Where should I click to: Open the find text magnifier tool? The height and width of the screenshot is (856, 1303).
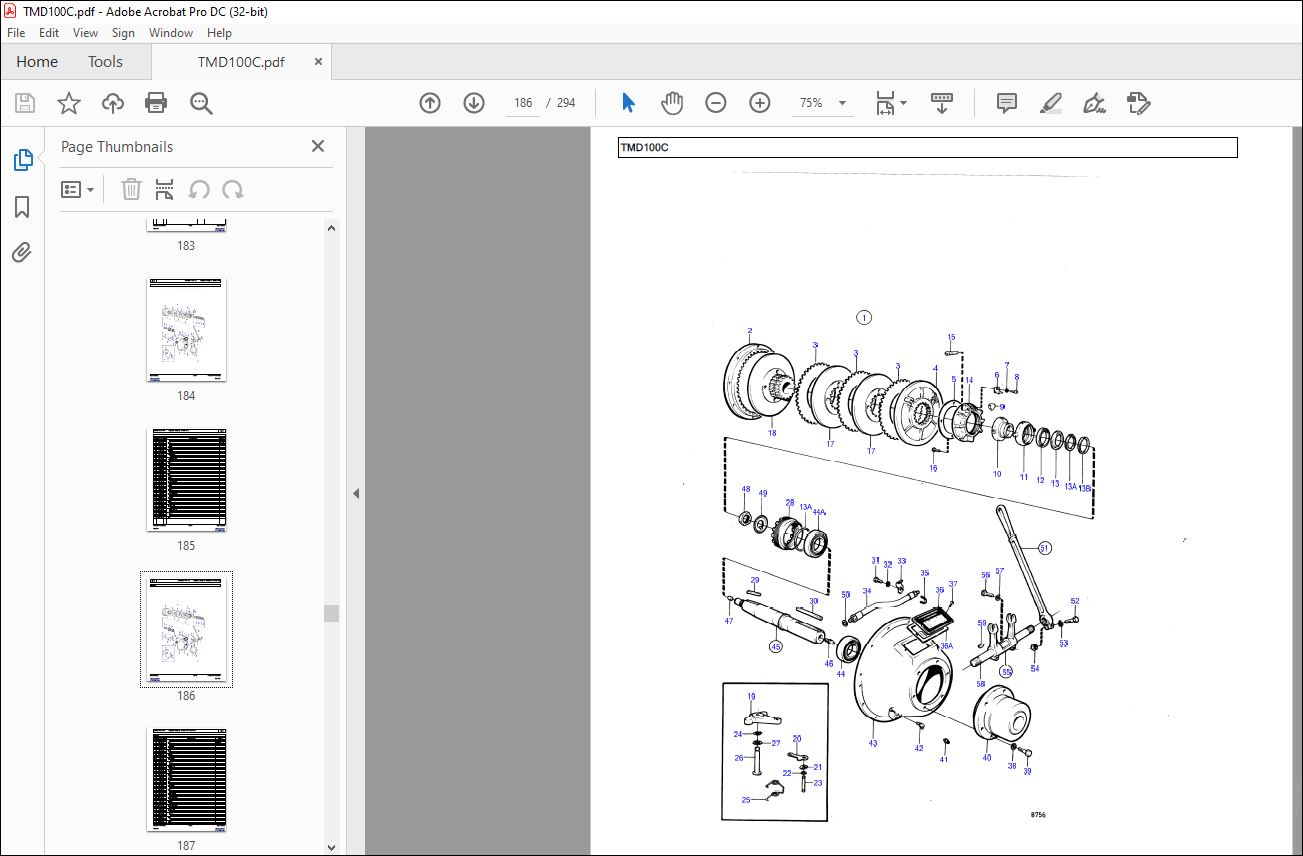(x=201, y=103)
